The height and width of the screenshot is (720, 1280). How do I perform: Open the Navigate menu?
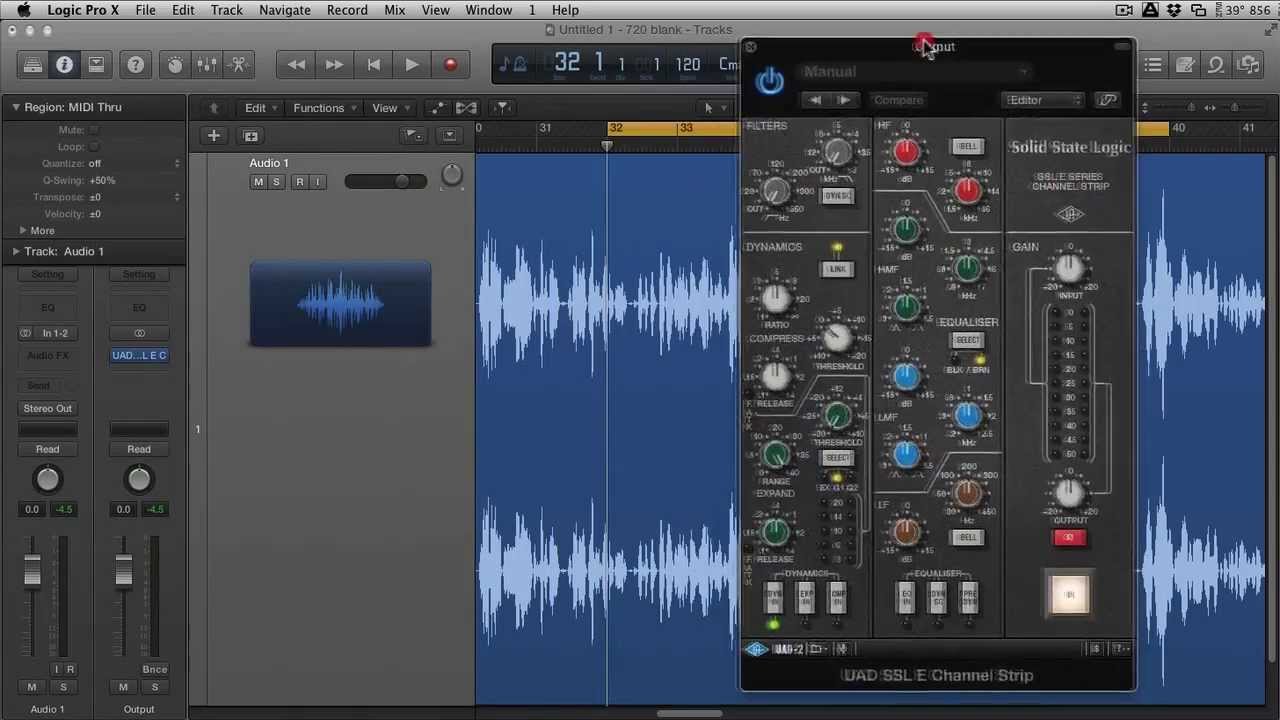click(x=285, y=10)
